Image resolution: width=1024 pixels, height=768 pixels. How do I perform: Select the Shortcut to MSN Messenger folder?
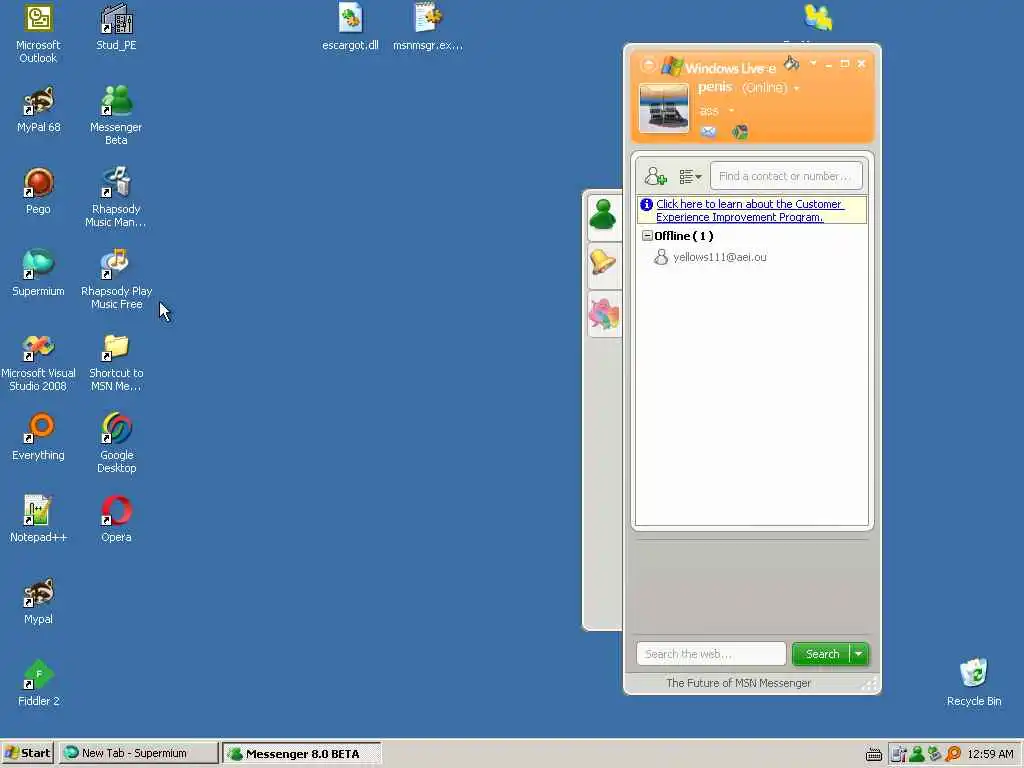coord(116,362)
